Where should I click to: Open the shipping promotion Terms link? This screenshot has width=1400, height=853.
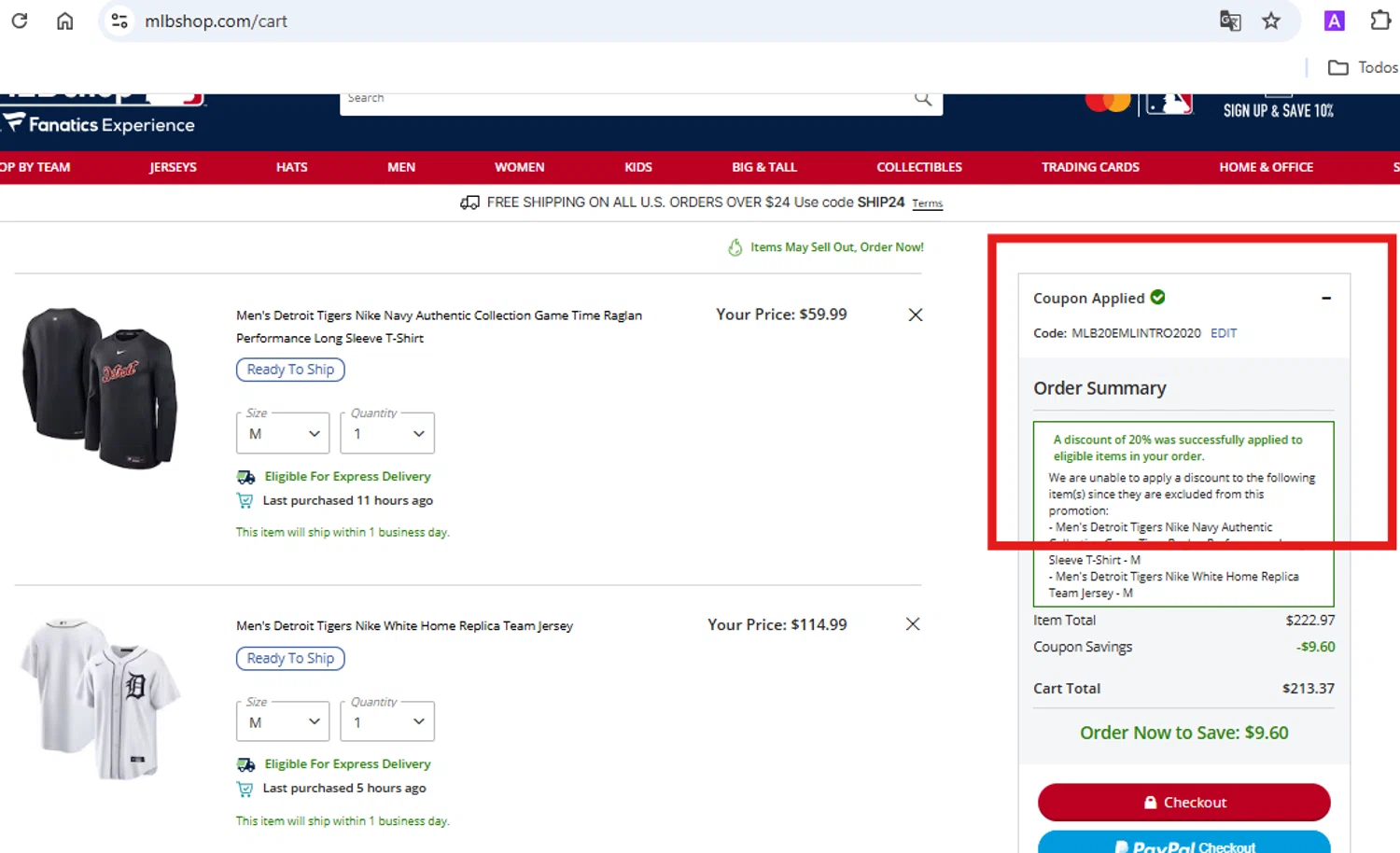927,203
